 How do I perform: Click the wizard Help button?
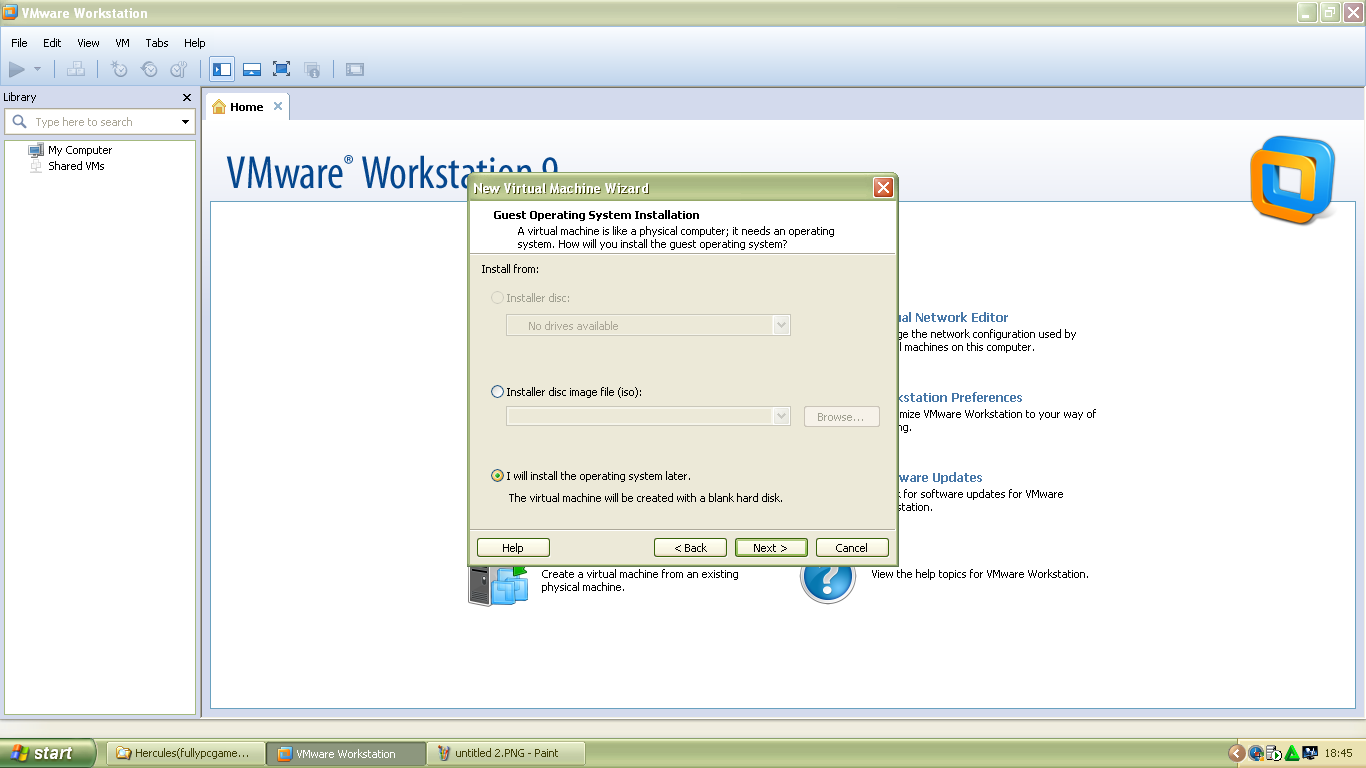[x=513, y=548]
